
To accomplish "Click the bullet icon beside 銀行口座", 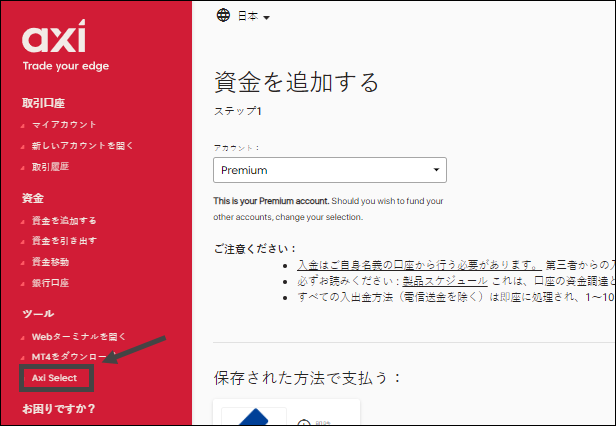I will pos(23,284).
